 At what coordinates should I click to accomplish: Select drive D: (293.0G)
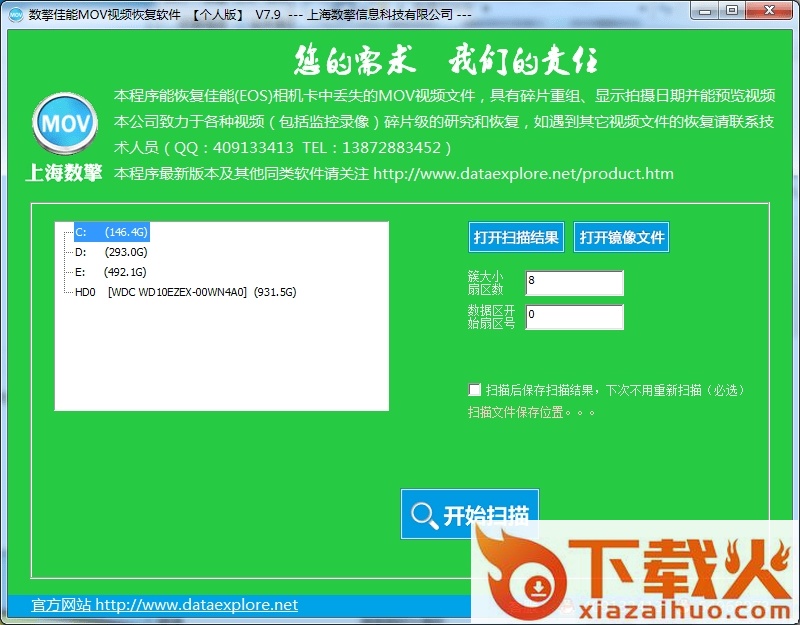coord(111,252)
